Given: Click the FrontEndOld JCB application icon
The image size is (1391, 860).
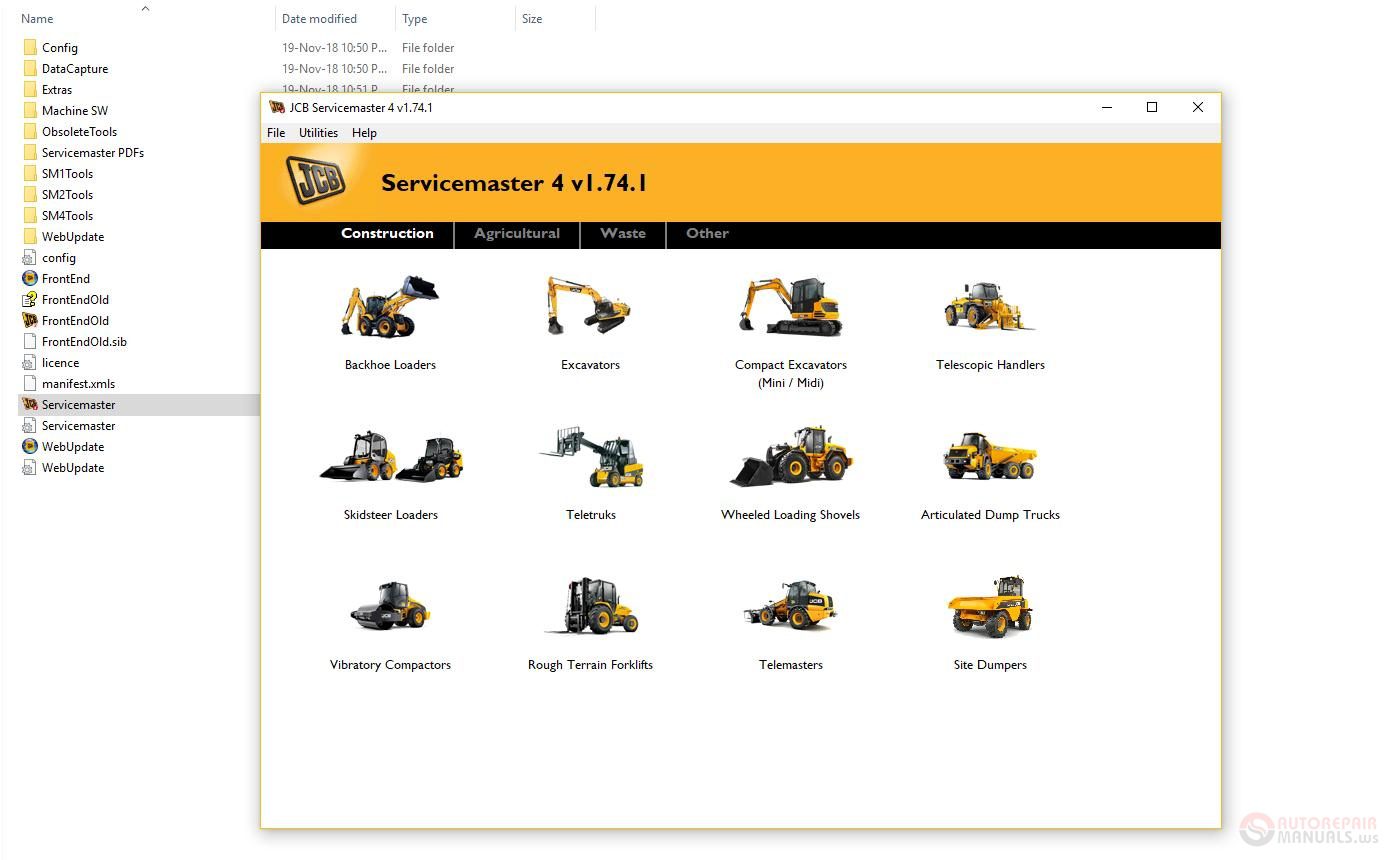Looking at the screenshot, I should 30,320.
